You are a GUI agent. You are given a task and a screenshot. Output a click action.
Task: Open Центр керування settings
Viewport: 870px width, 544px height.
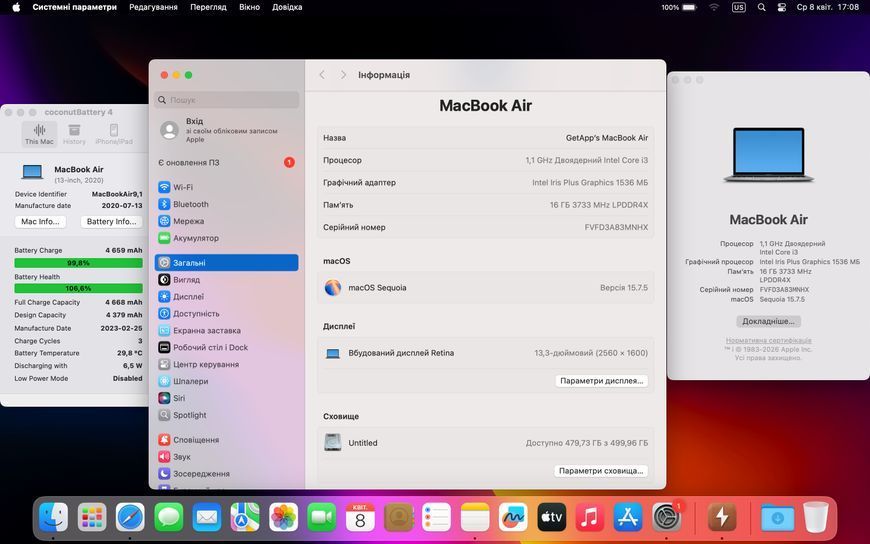coord(226,364)
